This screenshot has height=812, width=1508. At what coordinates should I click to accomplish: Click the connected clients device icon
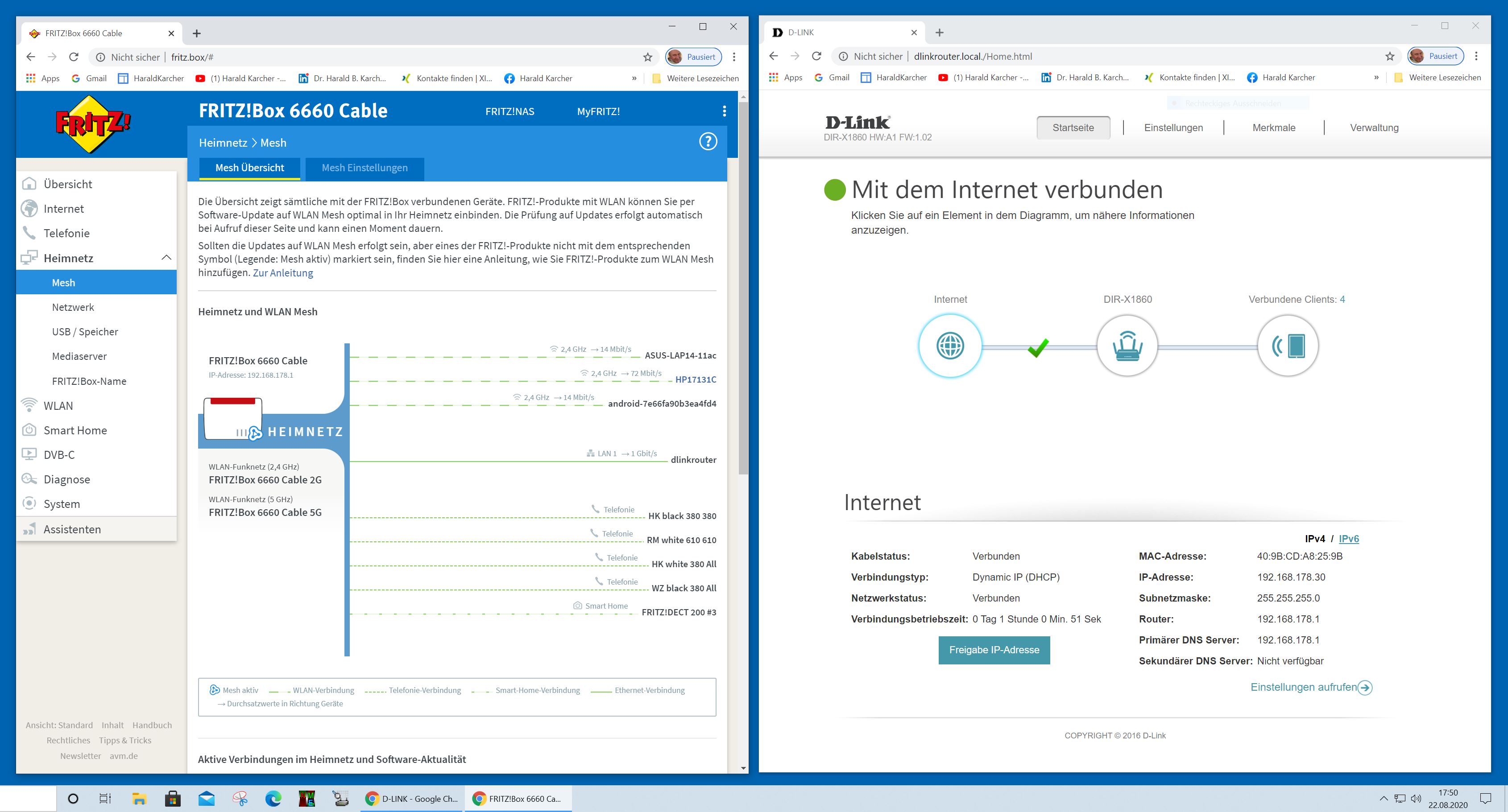coord(1288,346)
